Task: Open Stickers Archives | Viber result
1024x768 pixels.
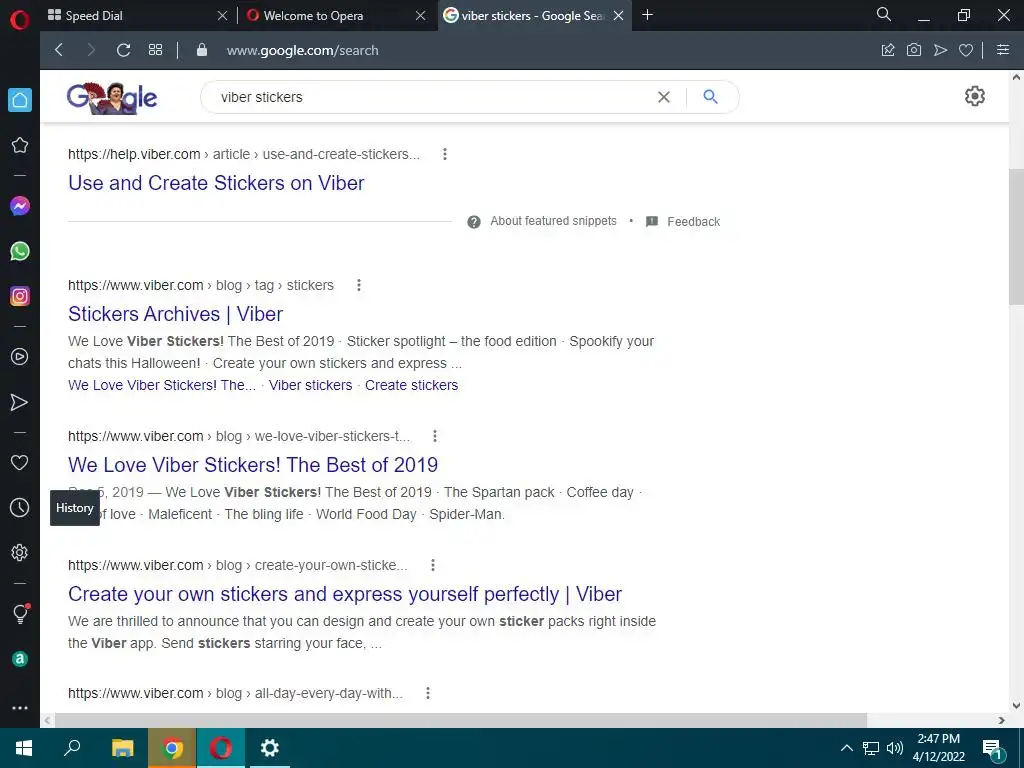Action: pos(176,314)
